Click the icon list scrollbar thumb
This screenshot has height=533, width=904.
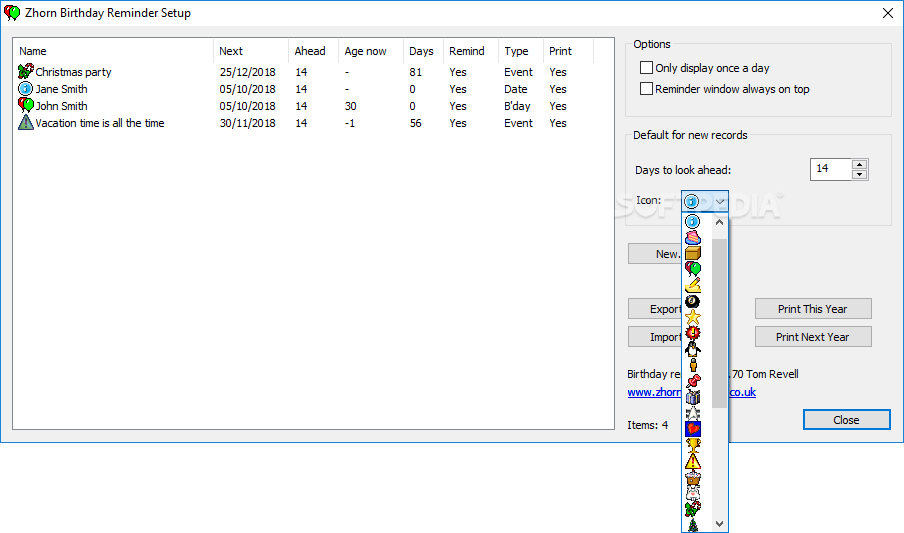(720, 323)
